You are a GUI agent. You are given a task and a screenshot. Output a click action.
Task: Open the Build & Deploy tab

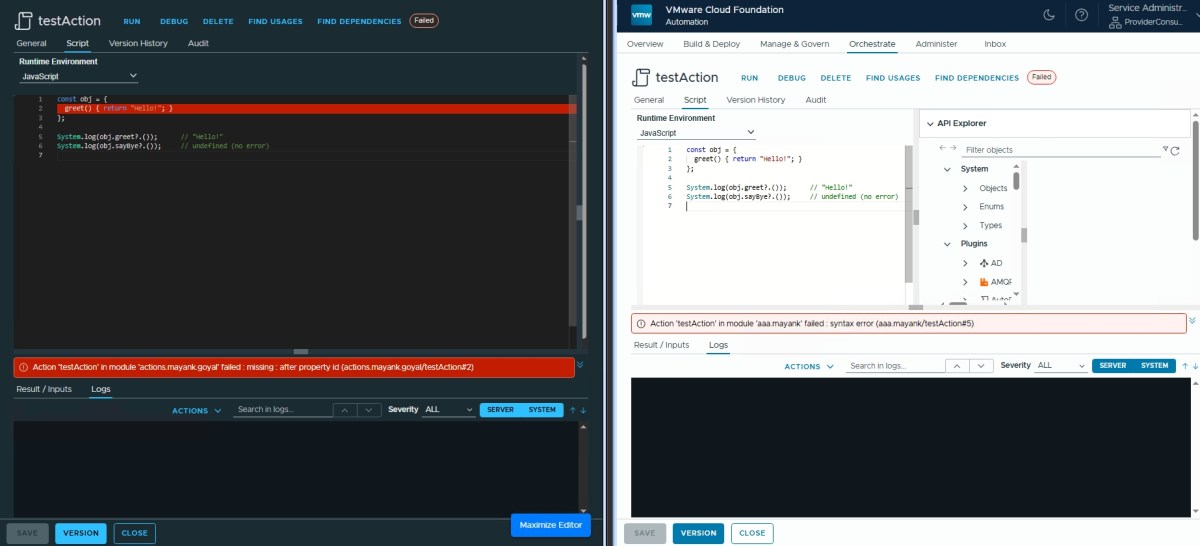(711, 44)
